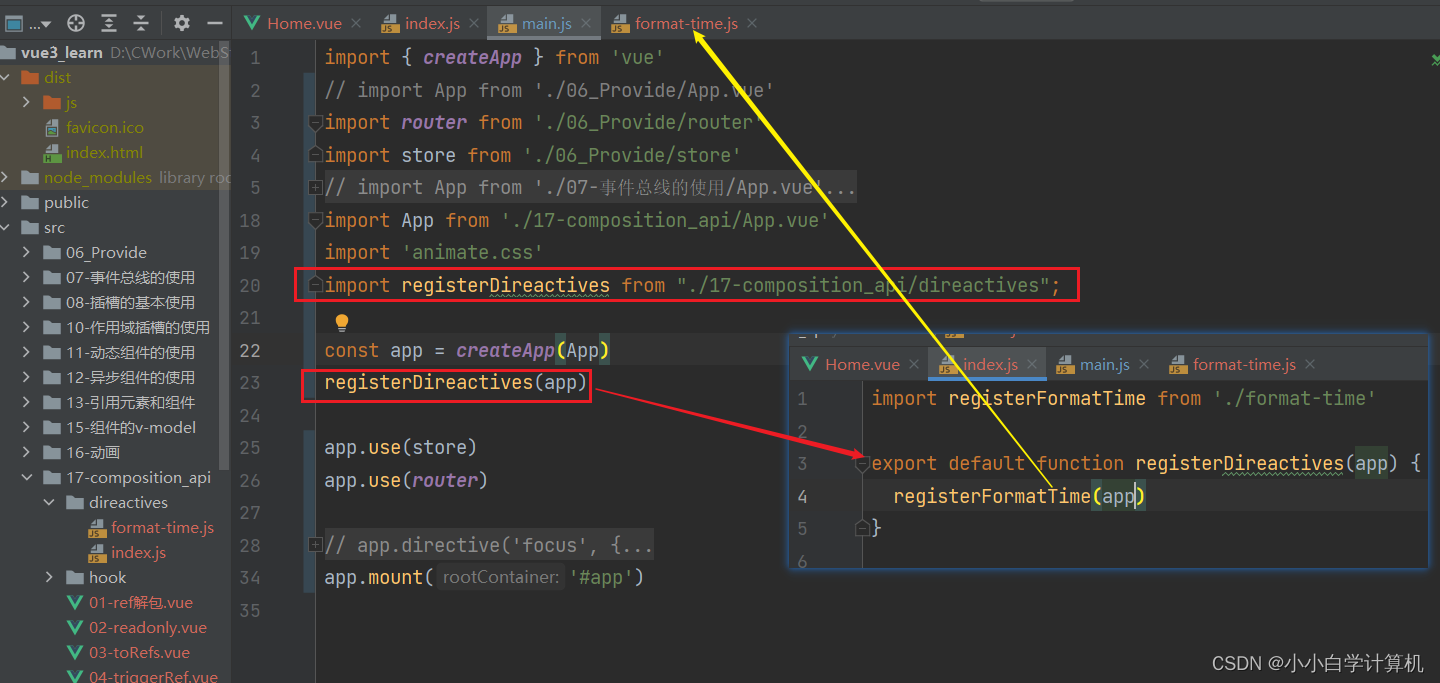Expand the js folder under dist
The width and height of the screenshot is (1440, 683).
point(28,103)
